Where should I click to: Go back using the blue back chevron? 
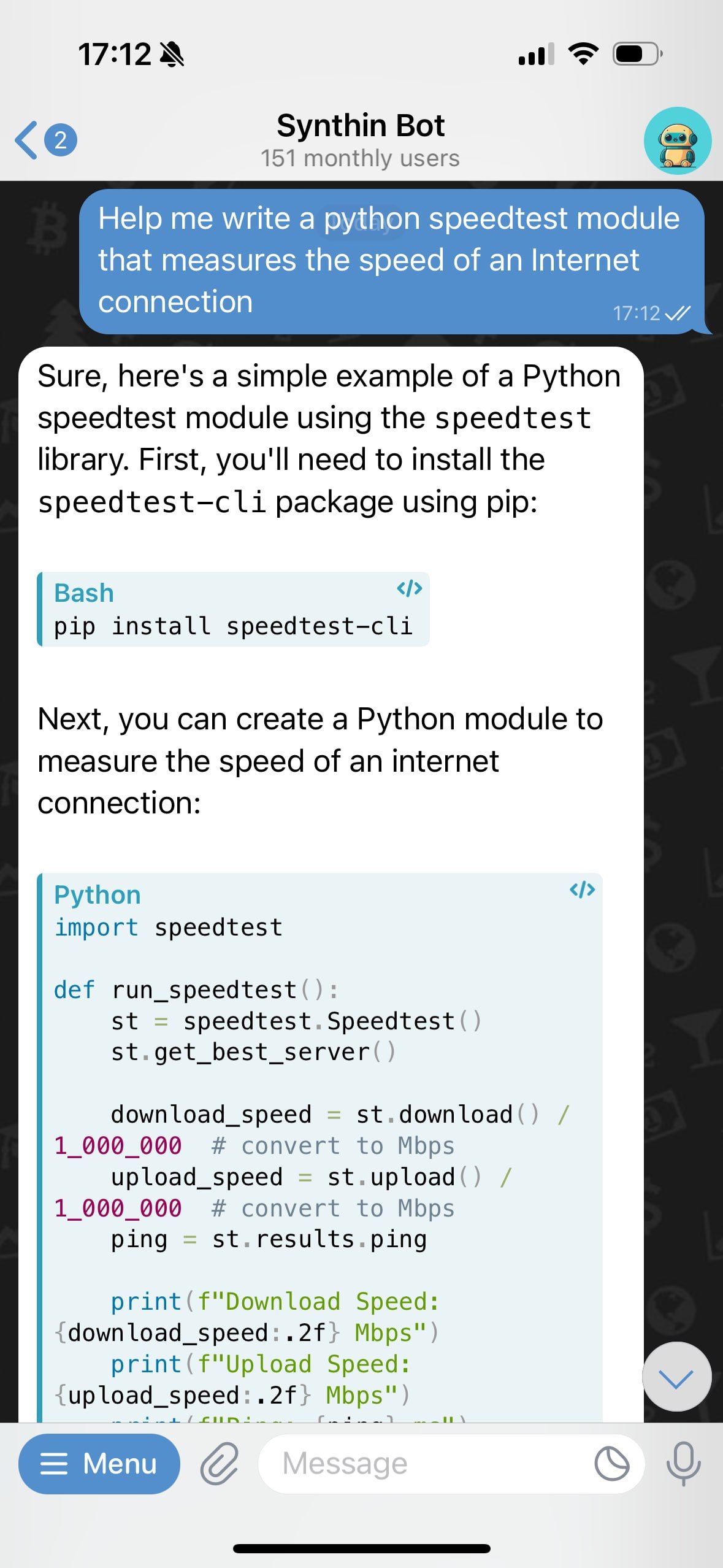(x=26, y=140)
